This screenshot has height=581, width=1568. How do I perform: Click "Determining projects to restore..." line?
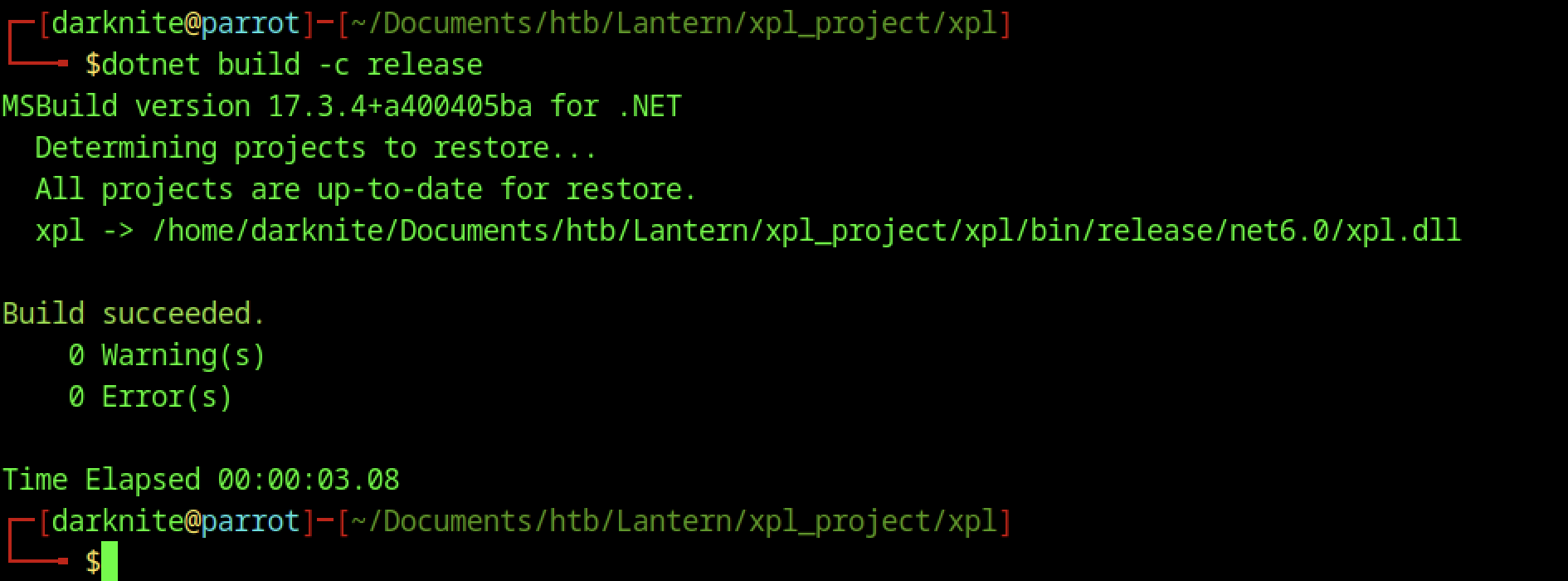click(316, 148)
